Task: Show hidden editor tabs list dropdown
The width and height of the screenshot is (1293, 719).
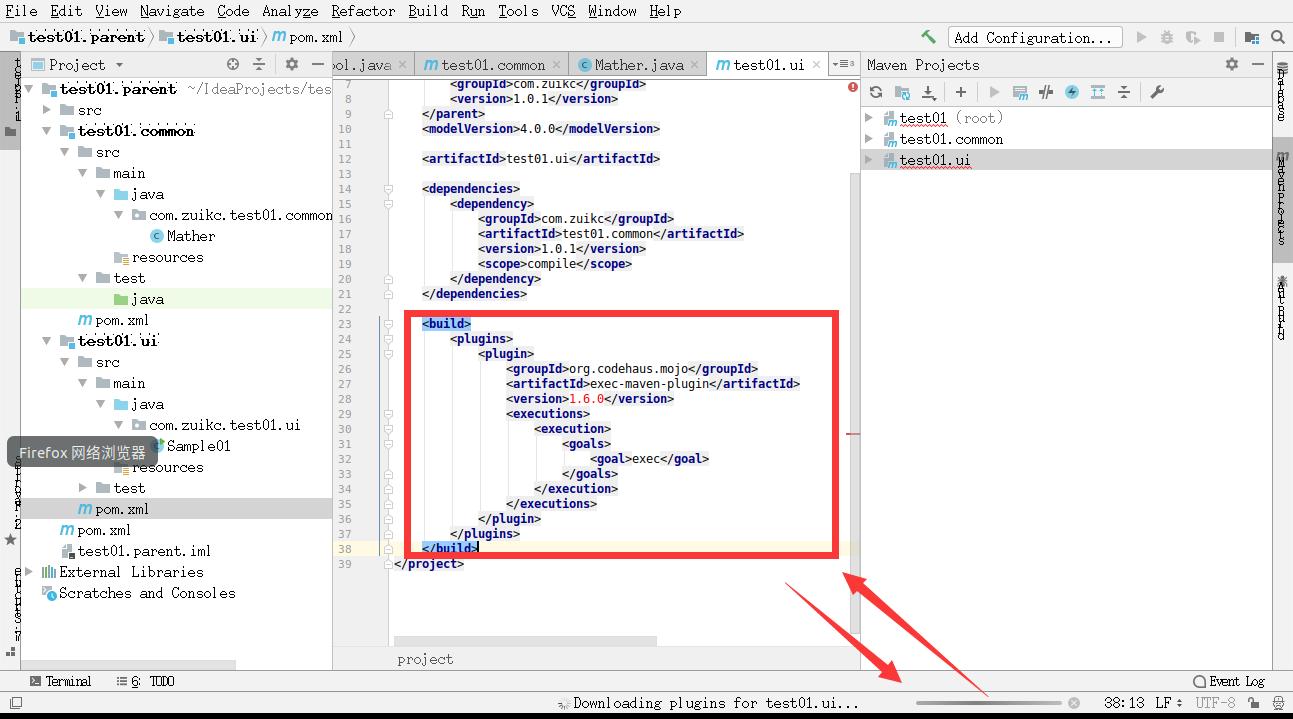Action: click(x=843, y=64)
